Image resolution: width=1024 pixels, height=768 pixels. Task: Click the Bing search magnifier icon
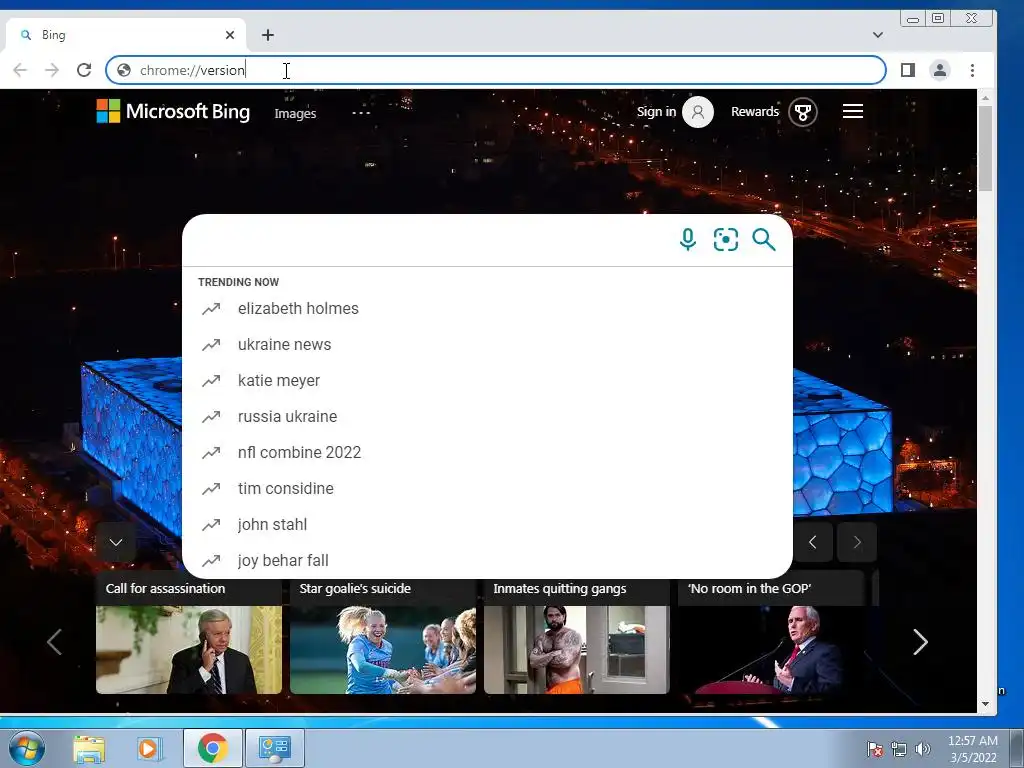coord(763,240)
